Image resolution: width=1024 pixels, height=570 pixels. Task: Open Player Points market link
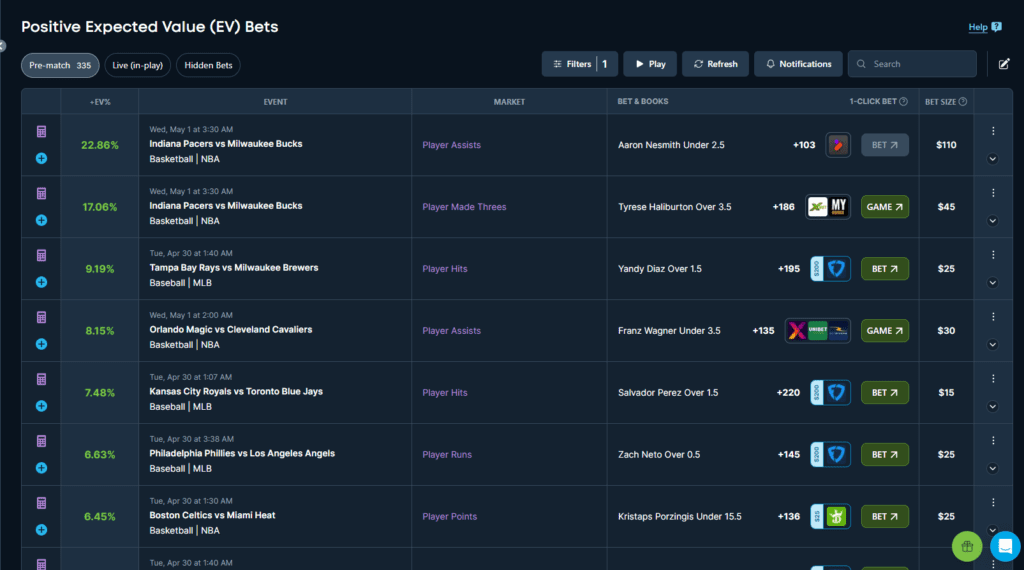click(449, 516)
